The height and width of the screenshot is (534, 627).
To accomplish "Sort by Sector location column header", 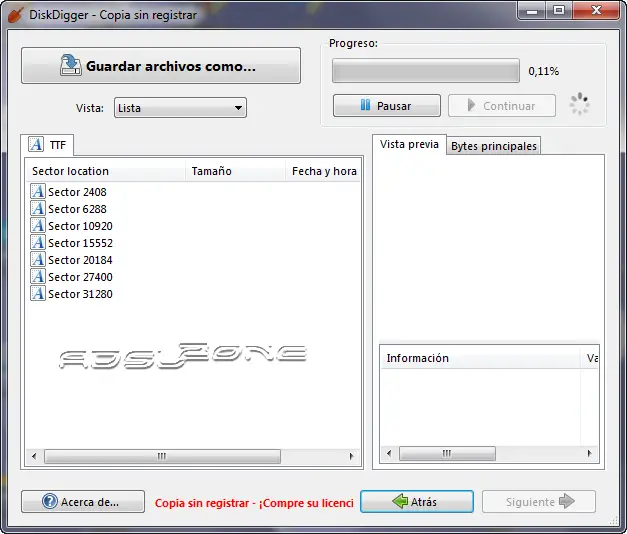I will click(106, 171).
